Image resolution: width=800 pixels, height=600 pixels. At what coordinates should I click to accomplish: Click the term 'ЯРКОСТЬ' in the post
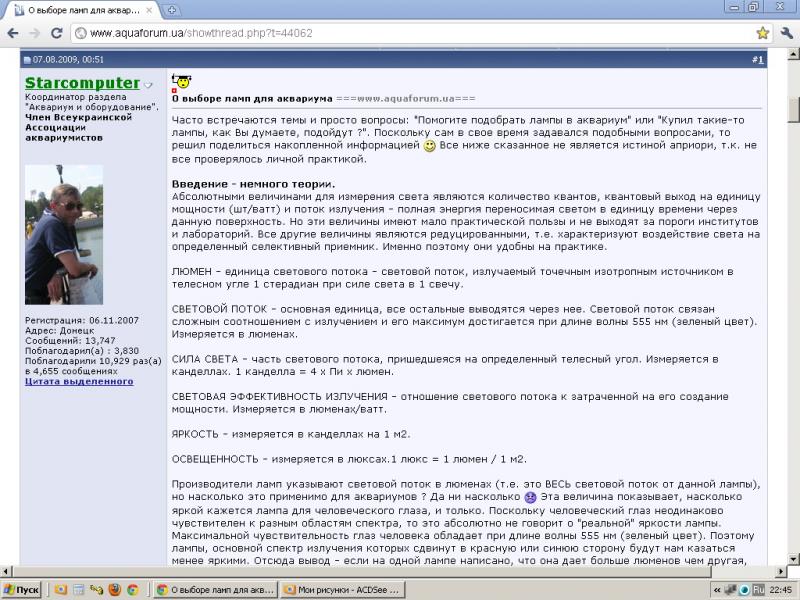tap(195, 434)
